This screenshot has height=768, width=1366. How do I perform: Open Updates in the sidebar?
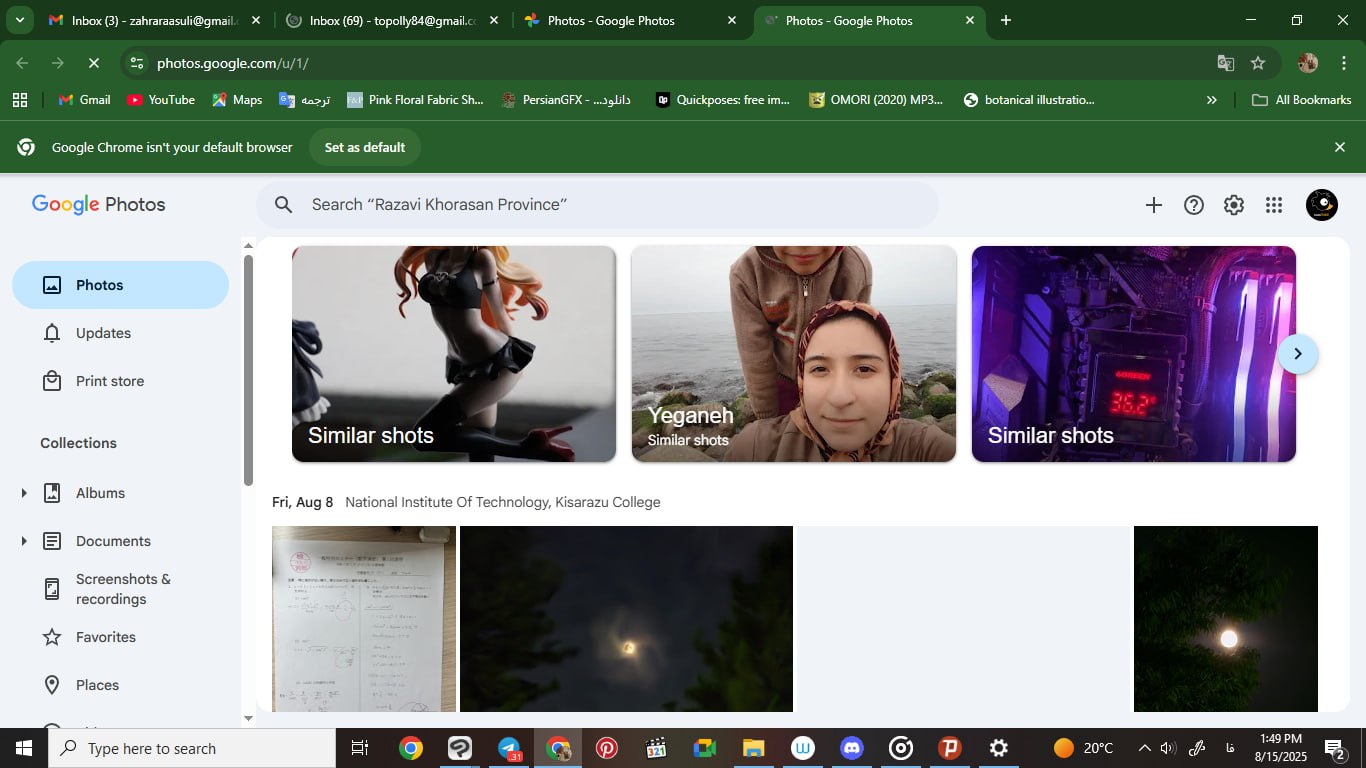click(103, 333)
